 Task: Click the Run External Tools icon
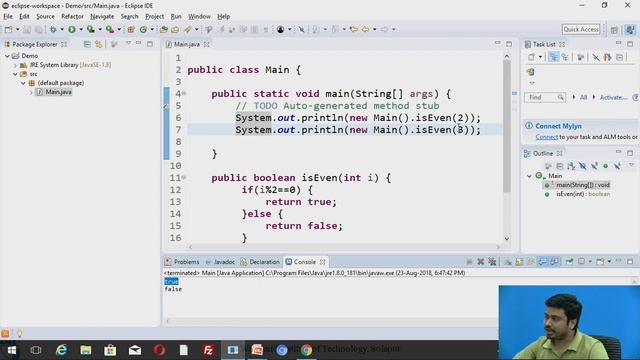point(110,29)
